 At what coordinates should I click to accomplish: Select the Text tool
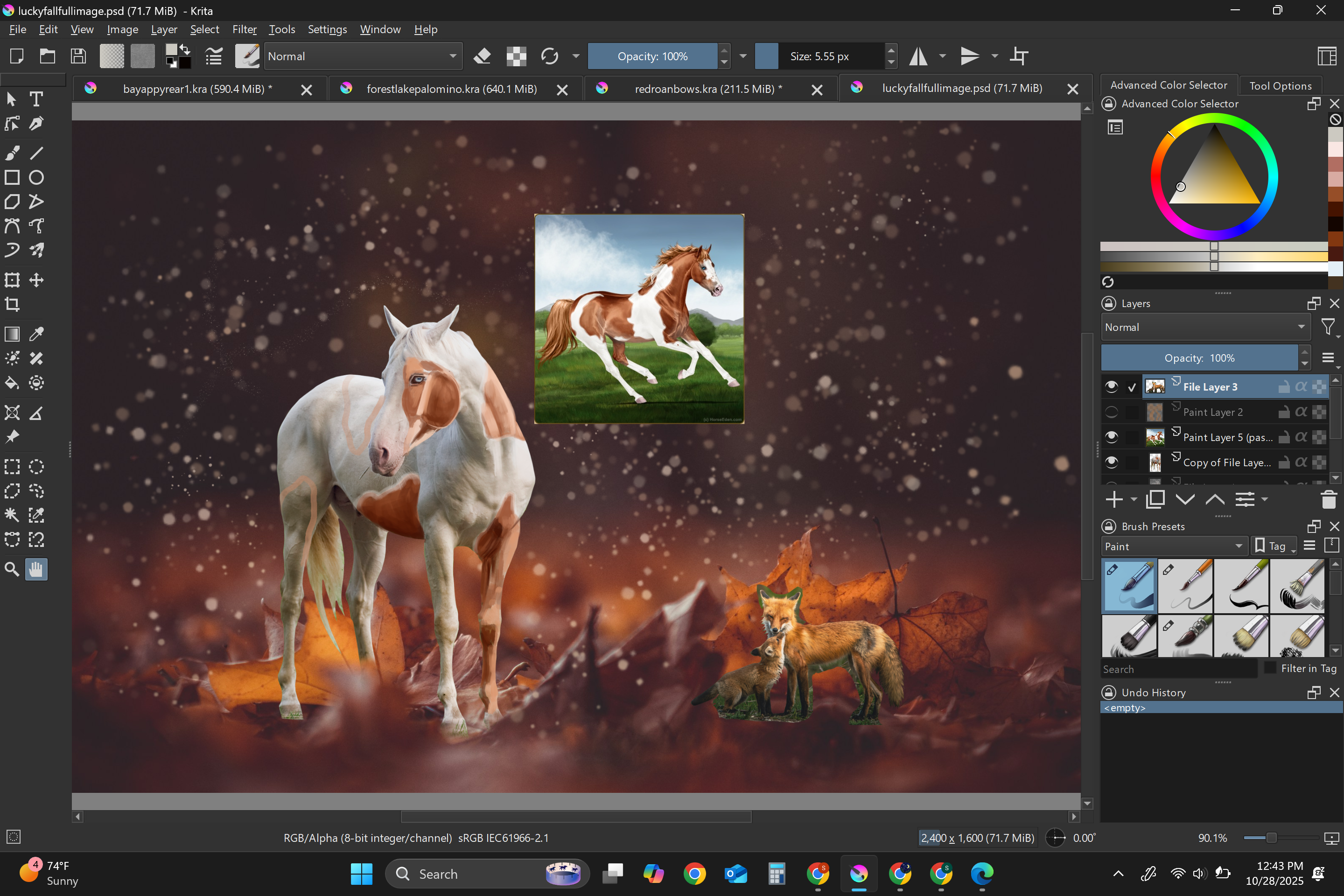(x=36, y=99)
